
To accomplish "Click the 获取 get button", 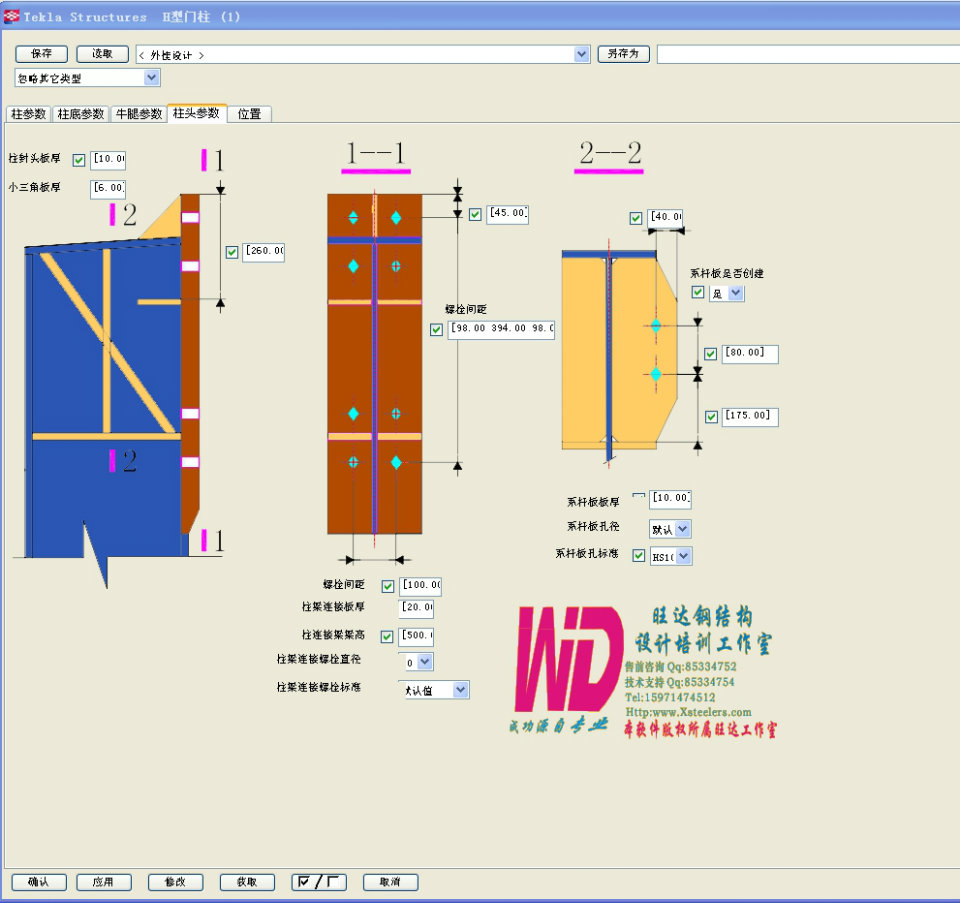I will (x=247, y=882).
